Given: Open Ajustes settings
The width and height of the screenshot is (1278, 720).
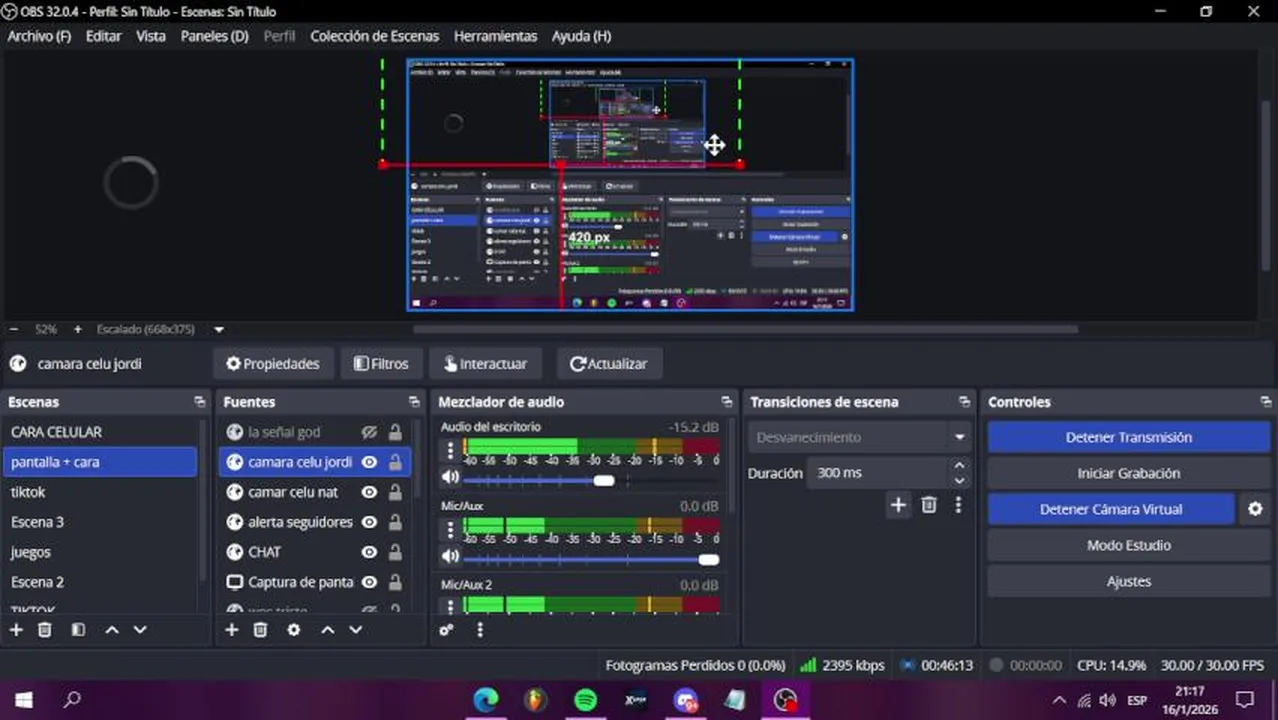Looking at the screenshot, I should click(1128, 581).
